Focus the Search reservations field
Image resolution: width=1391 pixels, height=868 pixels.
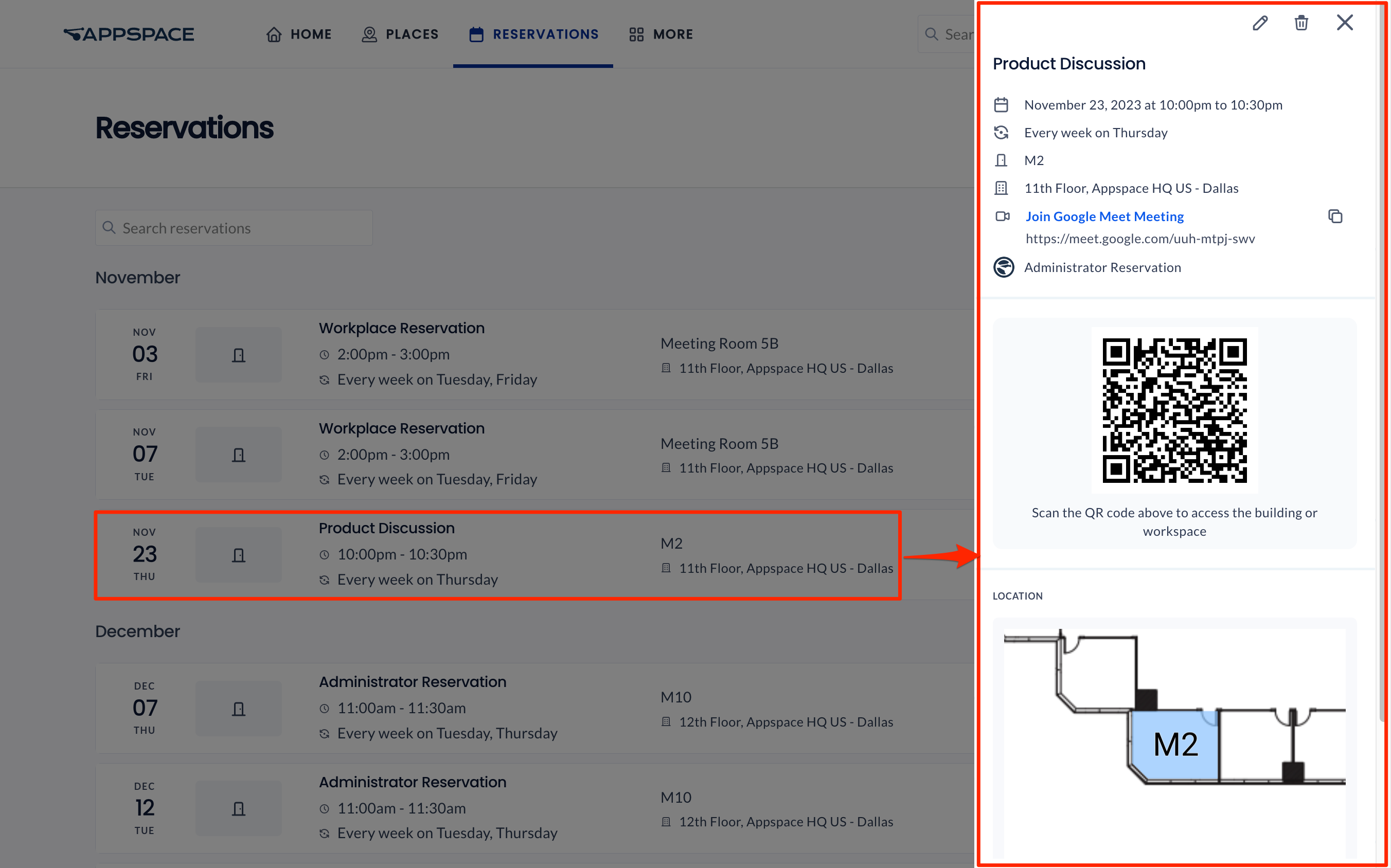(x=234, y=228)
